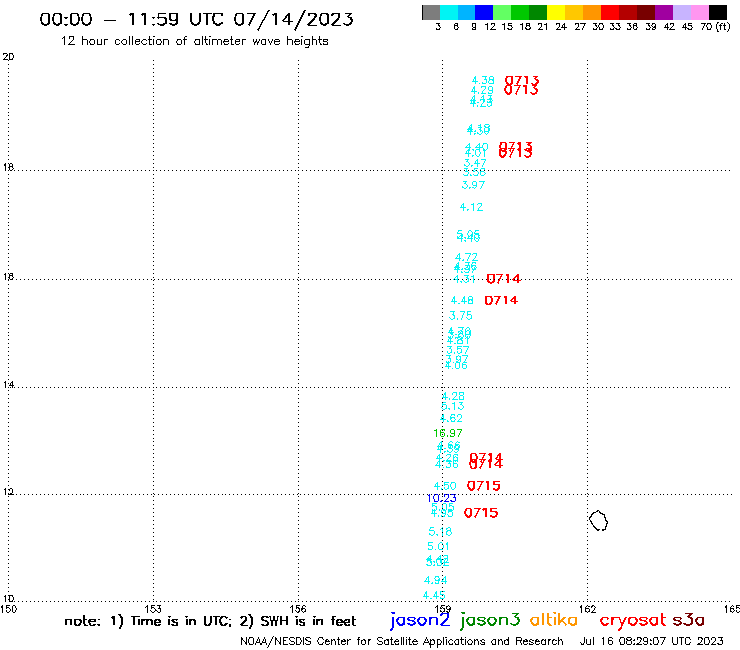Click the 3.75 wave height value
The width and height of the screenshot is (740, 650).
point(461,316)
